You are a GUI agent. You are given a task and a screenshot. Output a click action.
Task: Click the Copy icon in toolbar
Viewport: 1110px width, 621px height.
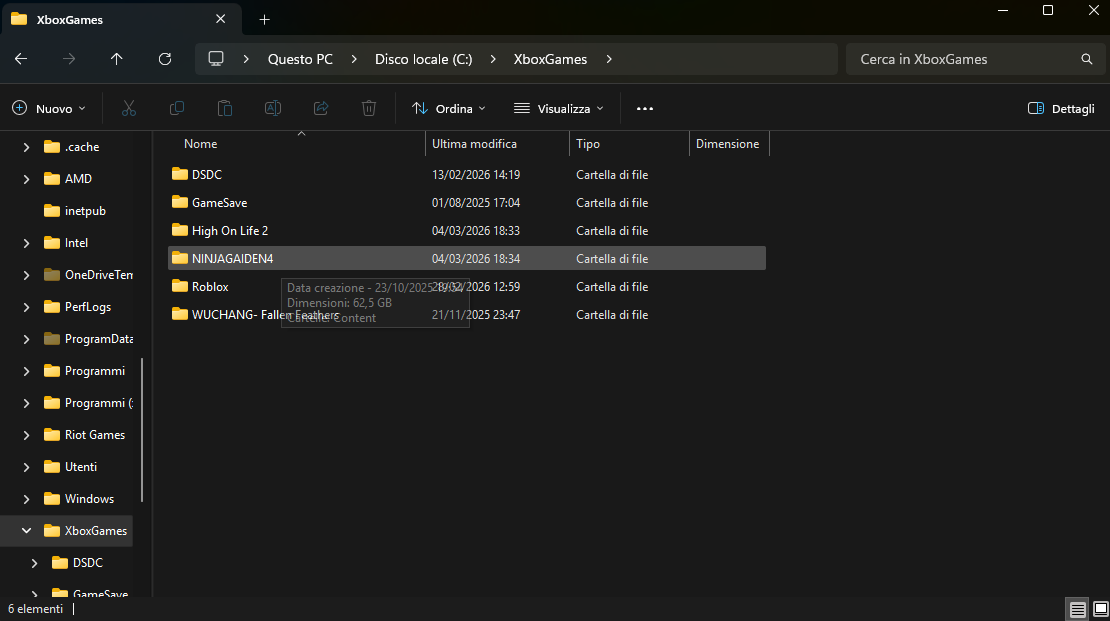pos(177,108)
